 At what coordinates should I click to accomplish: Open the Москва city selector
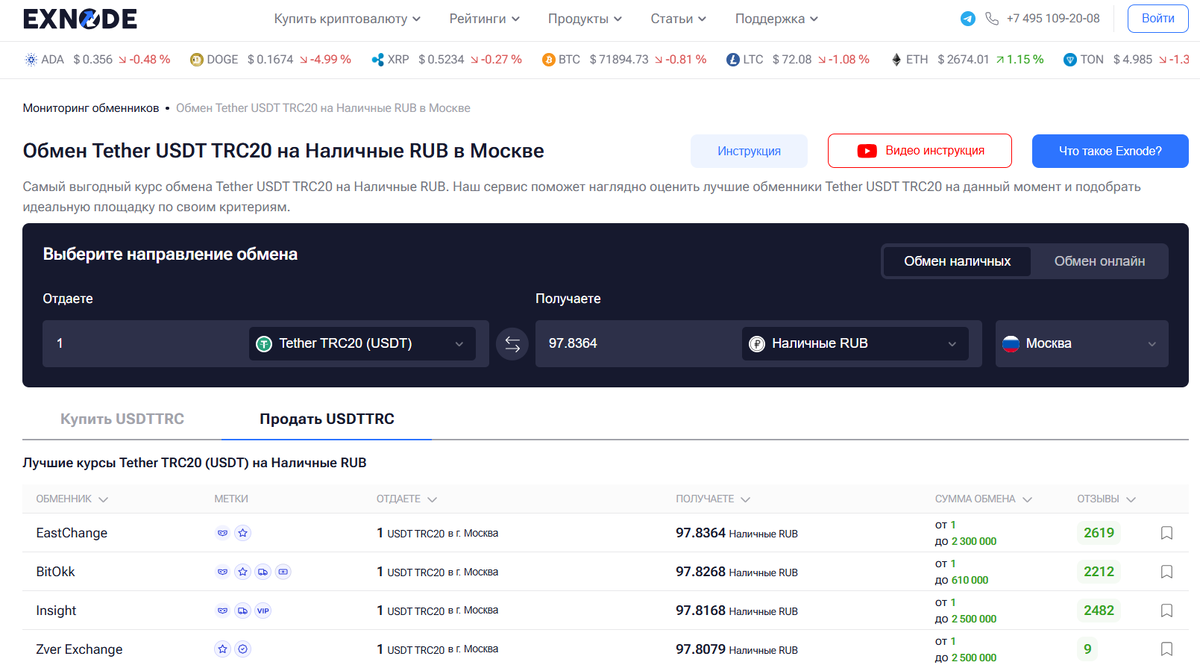tap(1081, 343)
